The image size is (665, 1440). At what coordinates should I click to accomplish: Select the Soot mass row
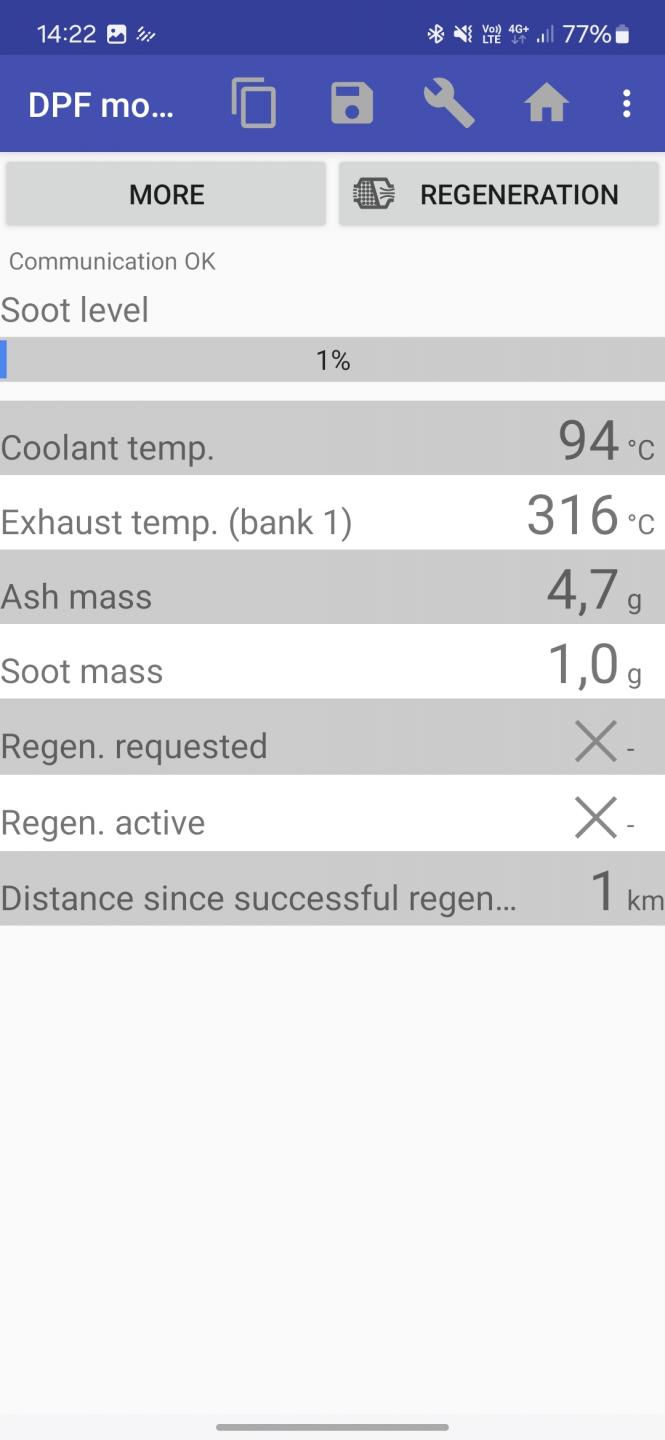[x=332, y=662]
